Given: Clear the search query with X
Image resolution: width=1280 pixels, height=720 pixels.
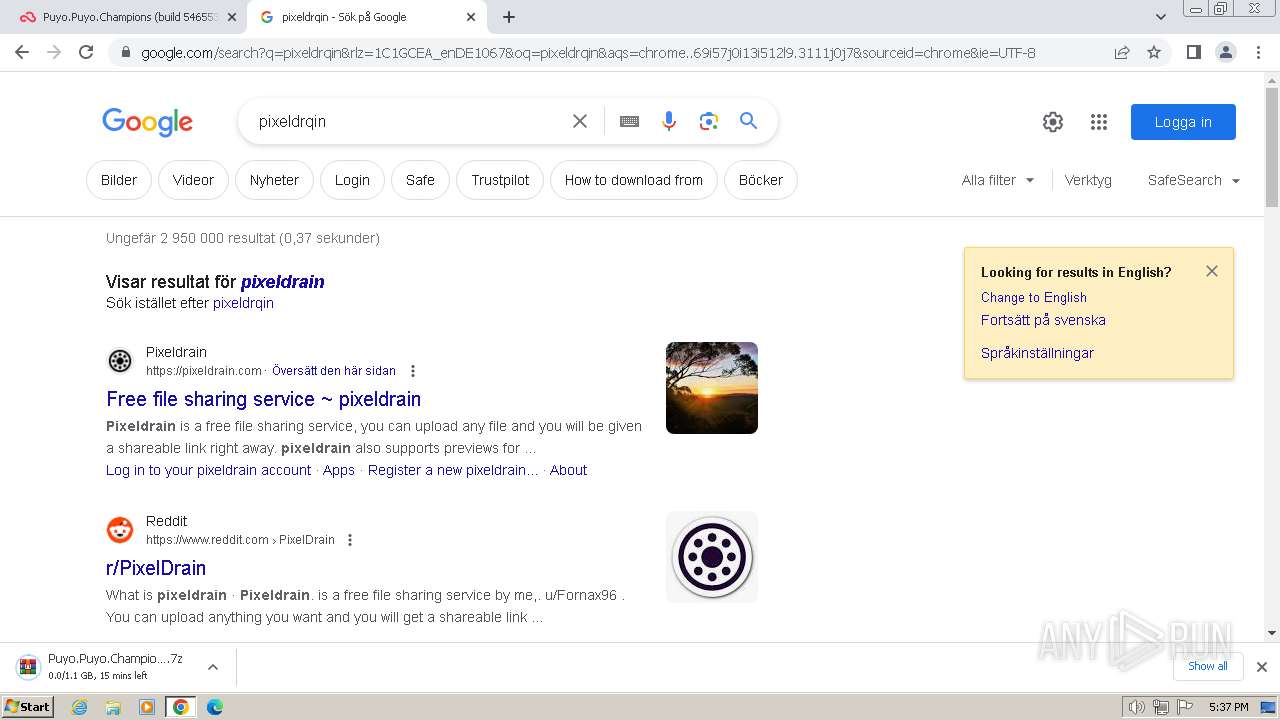Looking at the screenshot, I should [x=580, y=121].
